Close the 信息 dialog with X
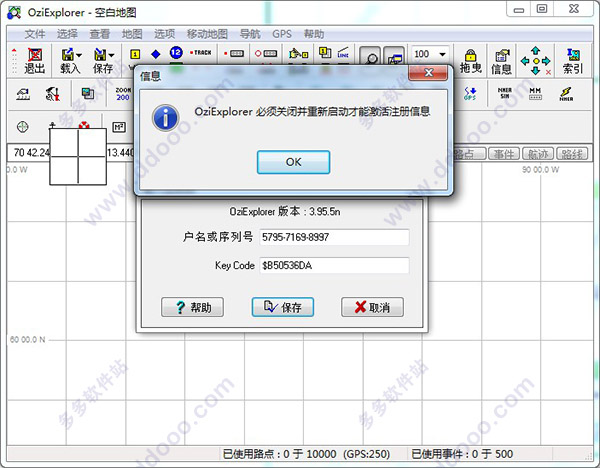 tap(428, 72)
